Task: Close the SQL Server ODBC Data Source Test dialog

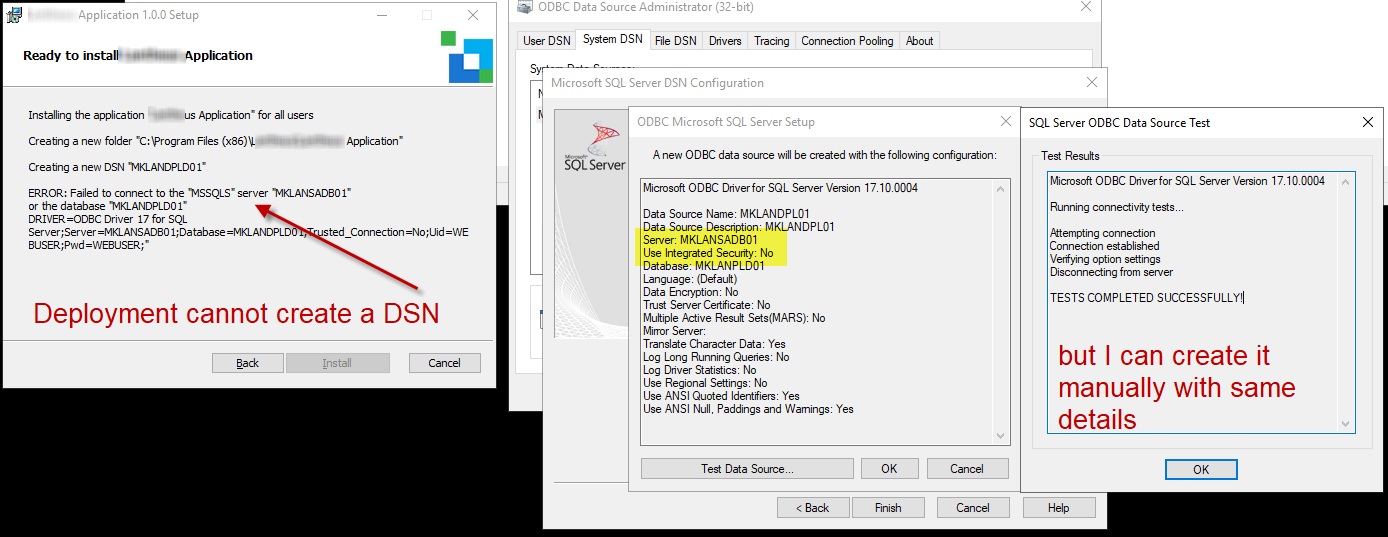Action: pyautogui.click(x=1367, y=122)
